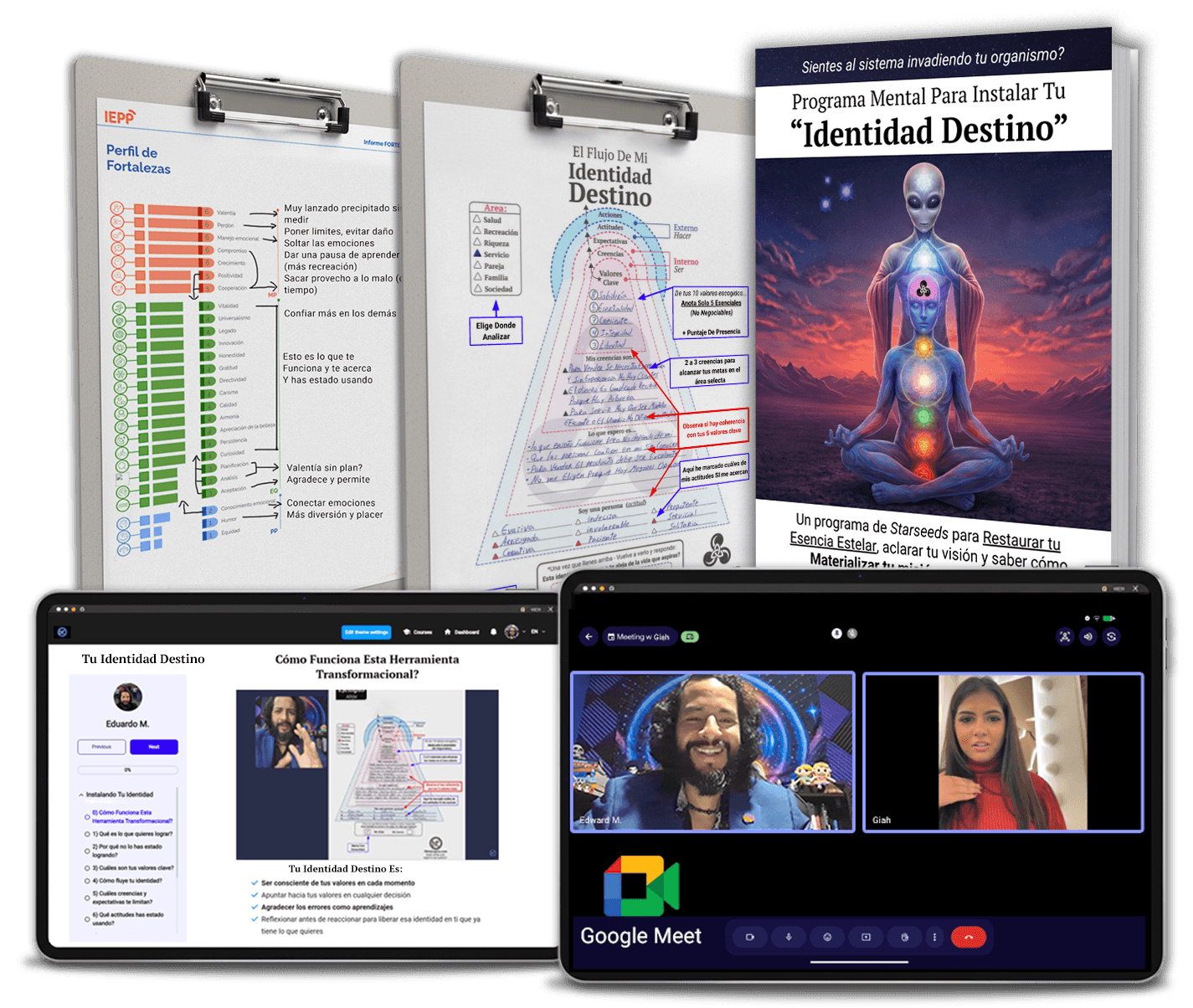Click the Edit theme settings button
Image resolution: width=1193 pixels, height=1008 pixels.
(366, 632)
